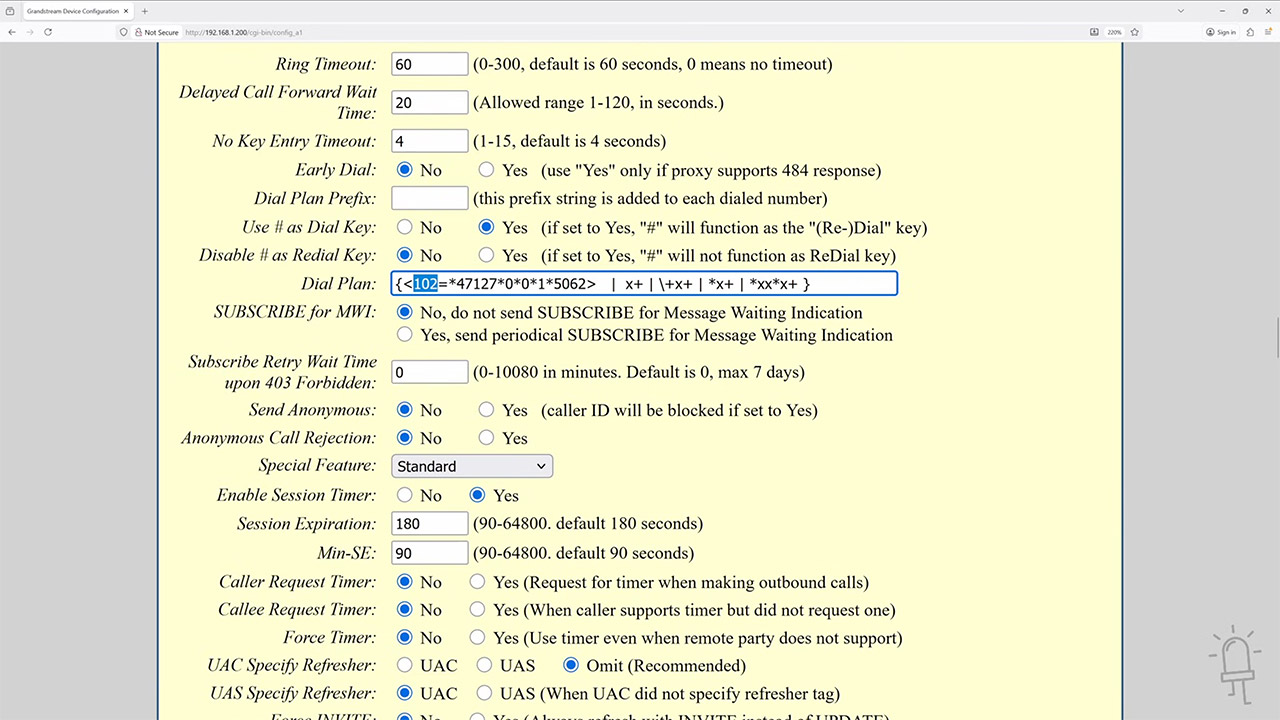This screenshot has width=1280, height=720.
Task: Bookmark this page using the star icon
Action: (x=1135, y=32)
